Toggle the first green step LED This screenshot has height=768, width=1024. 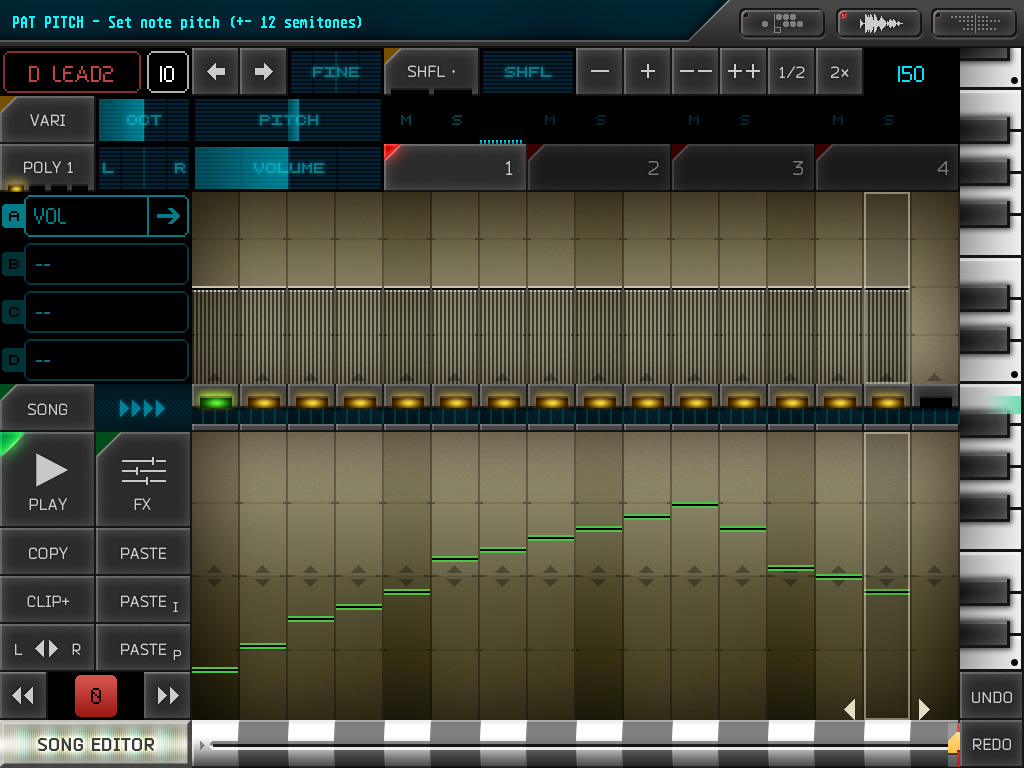click(215, 402)
